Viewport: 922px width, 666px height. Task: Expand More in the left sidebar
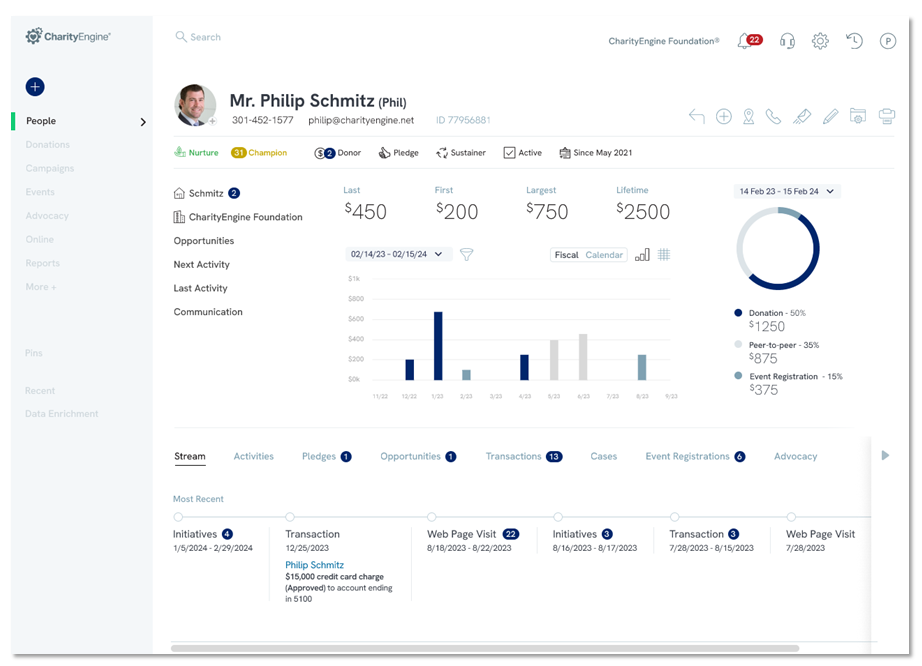coord(40,287)
